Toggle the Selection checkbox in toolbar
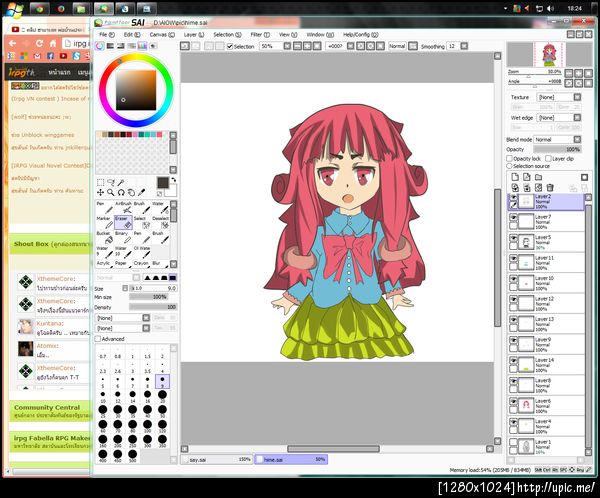600x498 pixels. click(x=230, y=46)
